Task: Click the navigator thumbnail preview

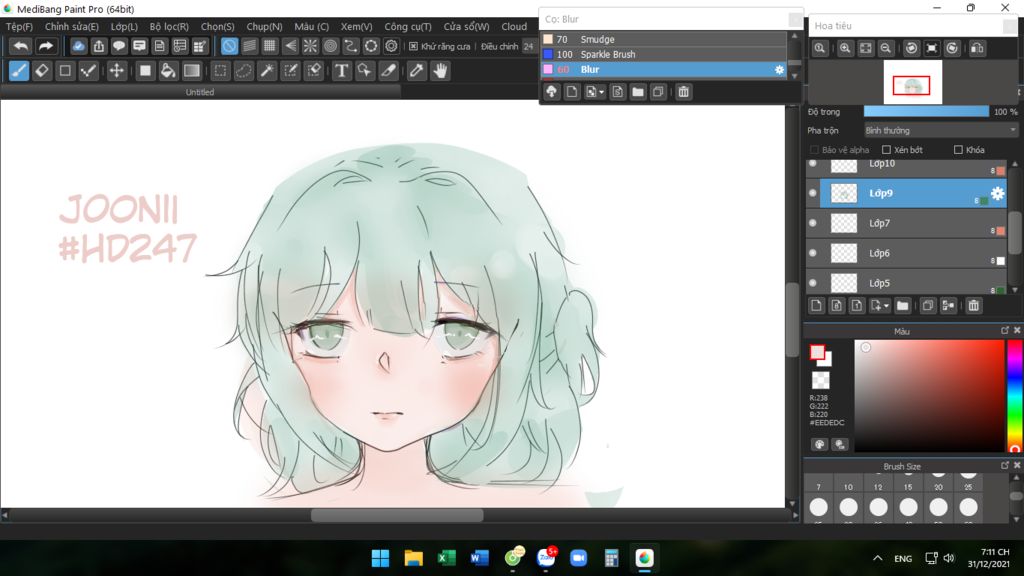Action: (912, 82)
